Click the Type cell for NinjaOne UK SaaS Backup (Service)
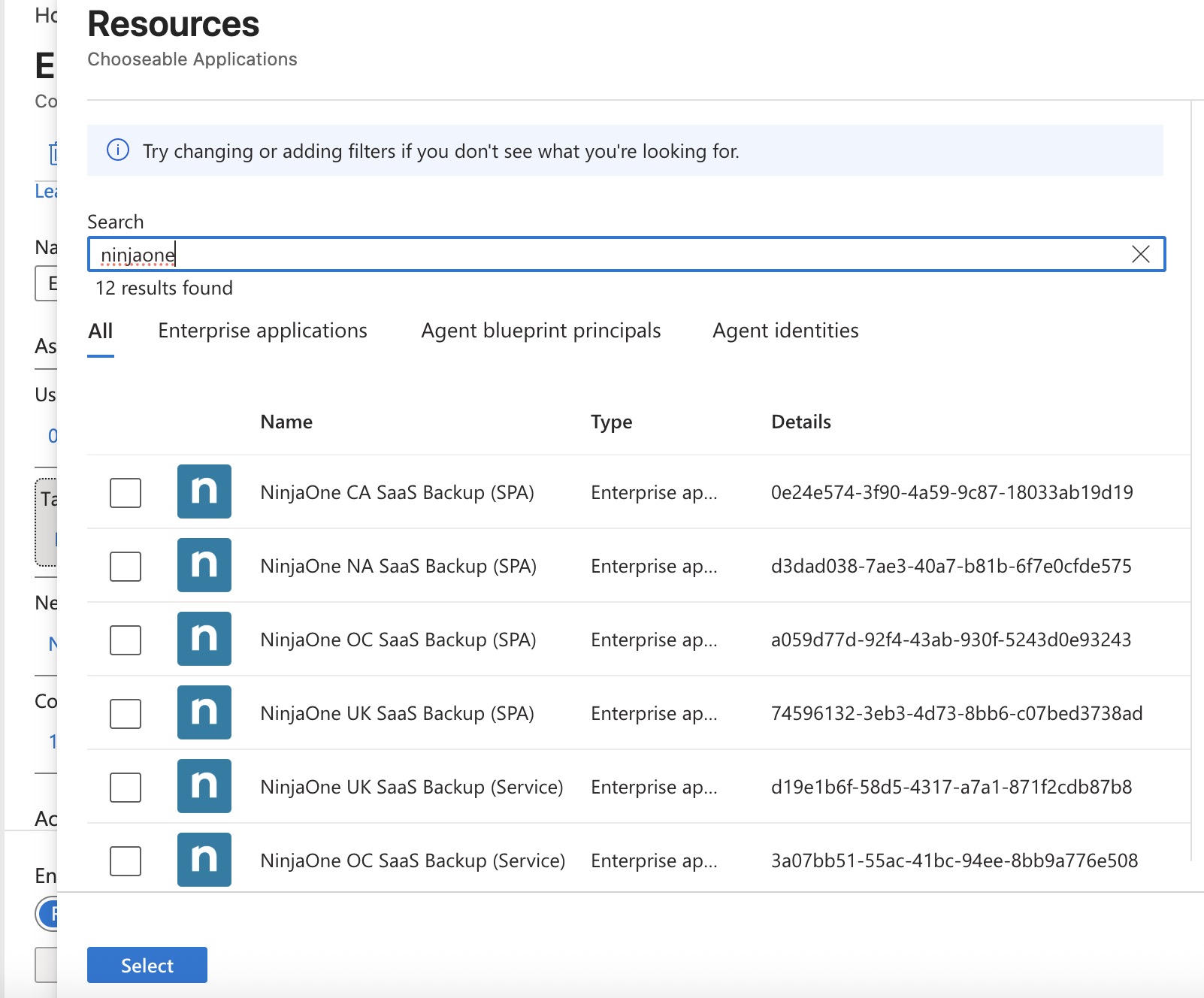 click(x=654, y=787)
